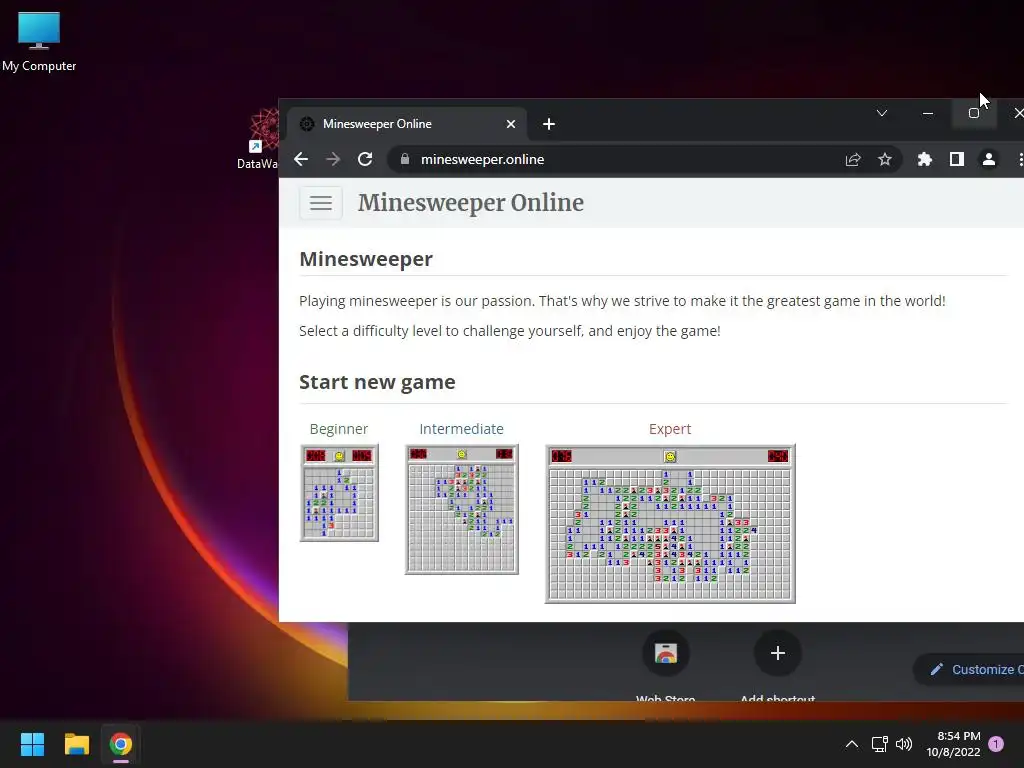Share this page via the share icon
Screen dimensions: 1024x768
853,159
